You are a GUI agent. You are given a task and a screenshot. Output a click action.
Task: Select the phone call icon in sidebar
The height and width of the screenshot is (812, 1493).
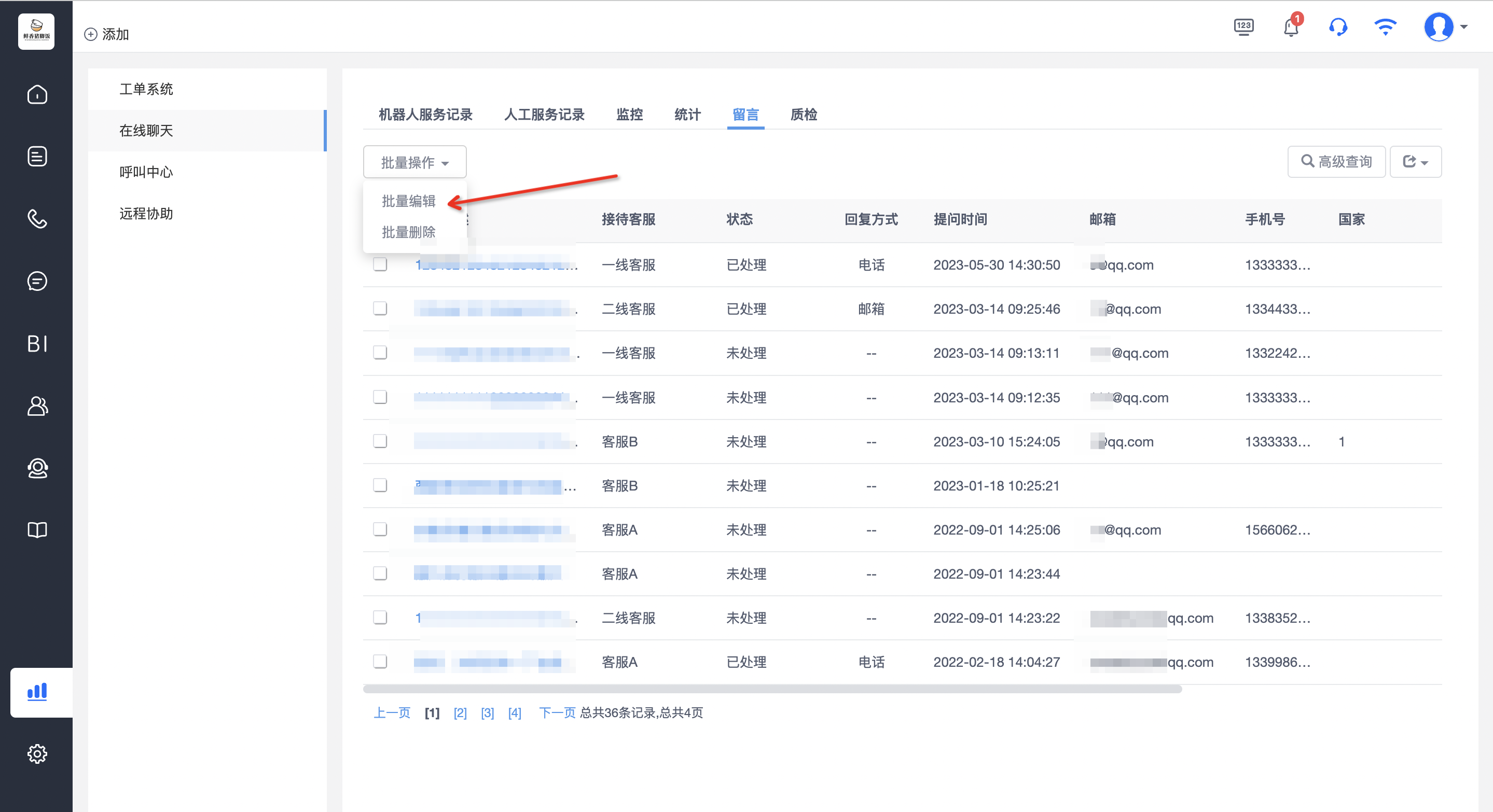[x=37, y=218]
